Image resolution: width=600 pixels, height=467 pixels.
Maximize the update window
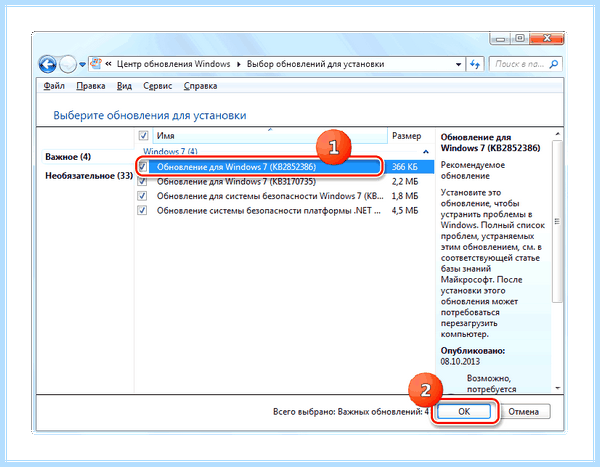[520, 38]
